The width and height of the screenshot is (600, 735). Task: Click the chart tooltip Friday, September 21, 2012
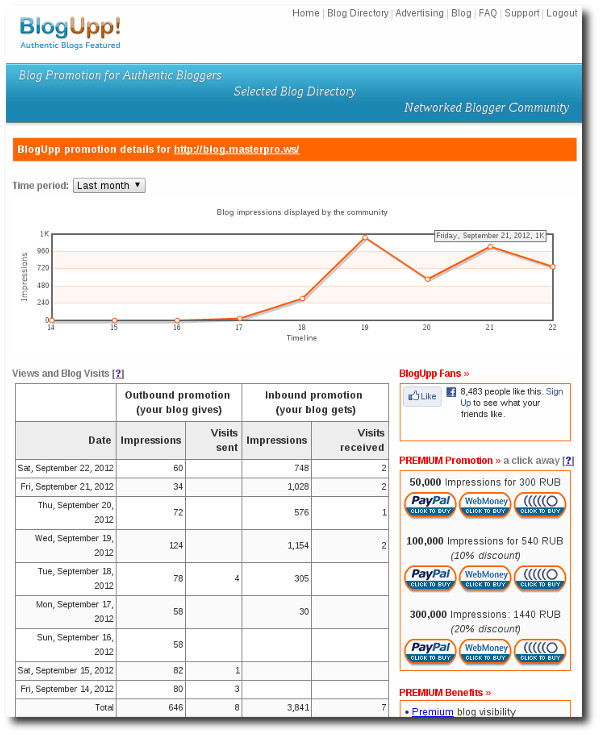(x=490, y=236)
